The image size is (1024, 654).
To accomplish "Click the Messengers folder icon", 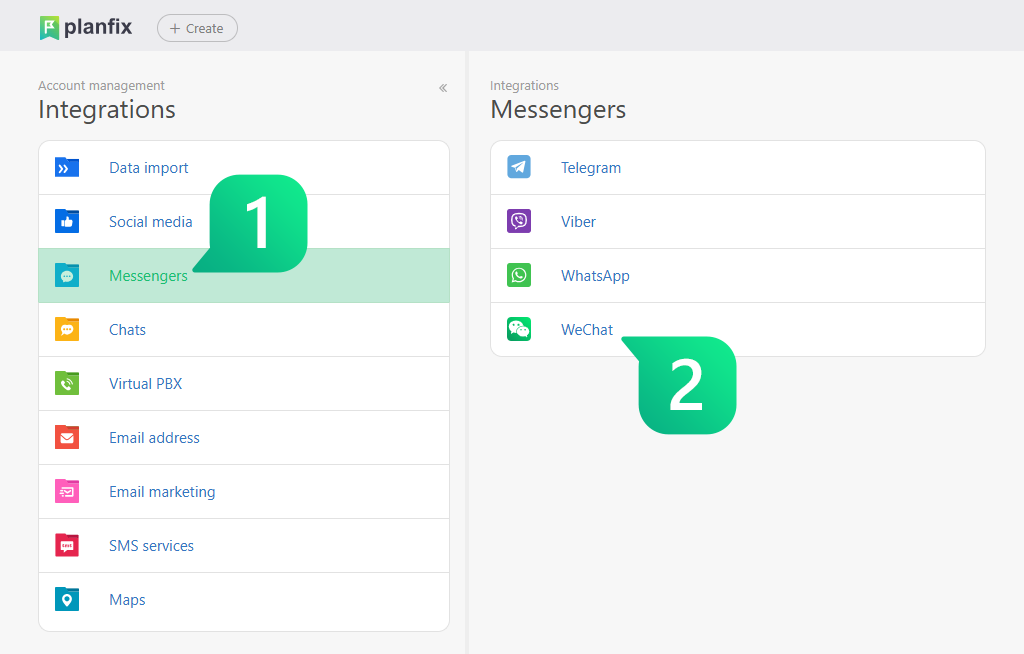I will click(67, 276).
